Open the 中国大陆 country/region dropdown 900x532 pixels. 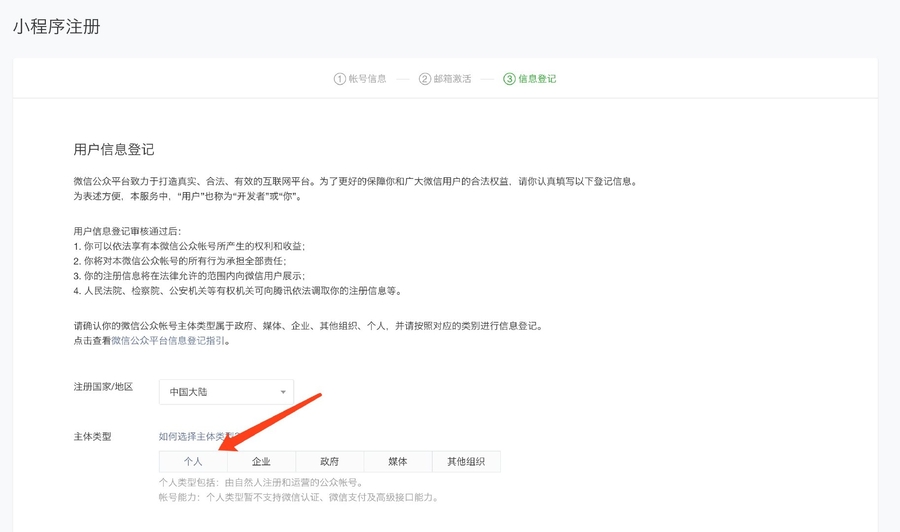point(226,392)
